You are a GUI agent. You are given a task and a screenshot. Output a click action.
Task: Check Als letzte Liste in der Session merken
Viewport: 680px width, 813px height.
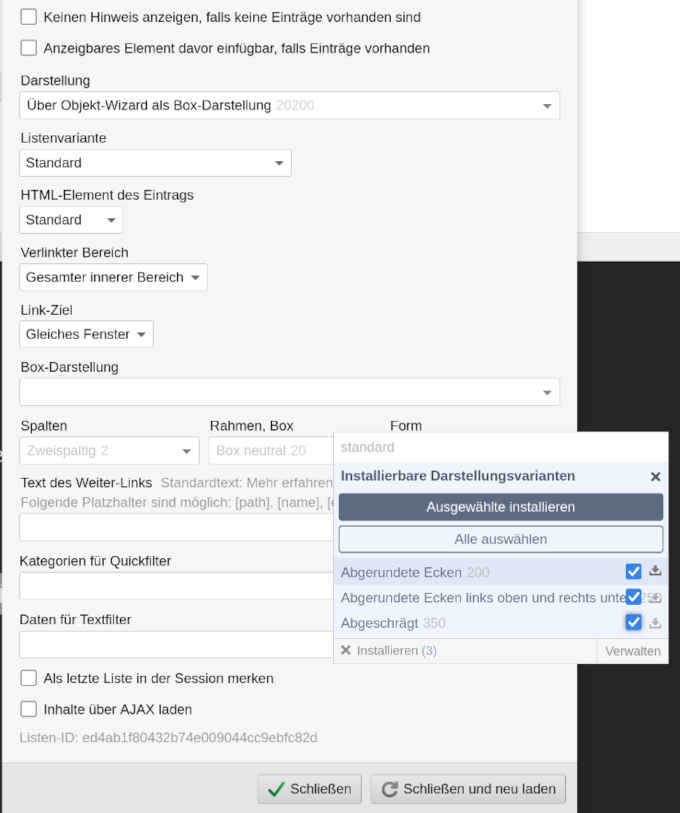[28, 678]
